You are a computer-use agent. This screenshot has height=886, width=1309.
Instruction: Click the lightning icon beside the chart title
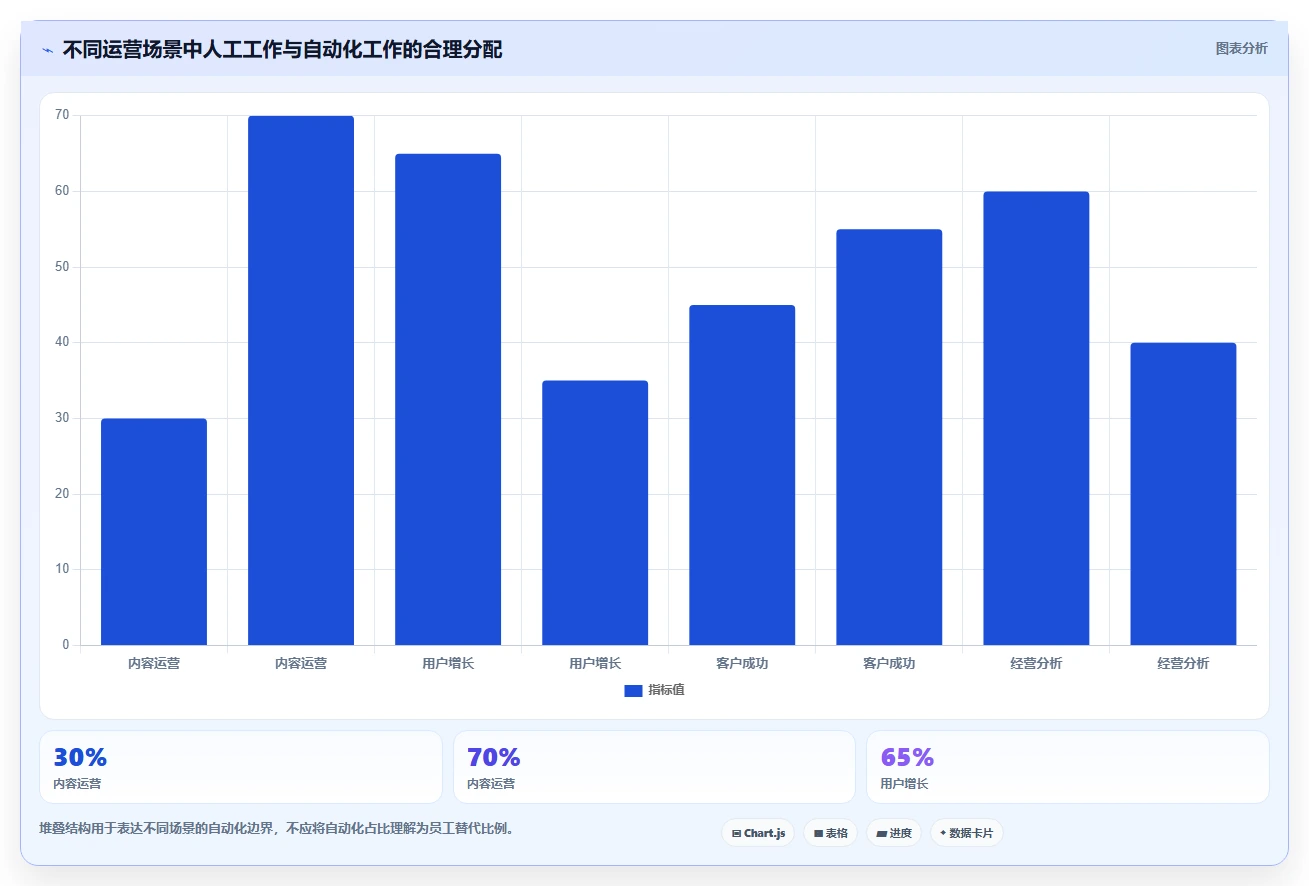pyautogui.click(x=47, y=49)
